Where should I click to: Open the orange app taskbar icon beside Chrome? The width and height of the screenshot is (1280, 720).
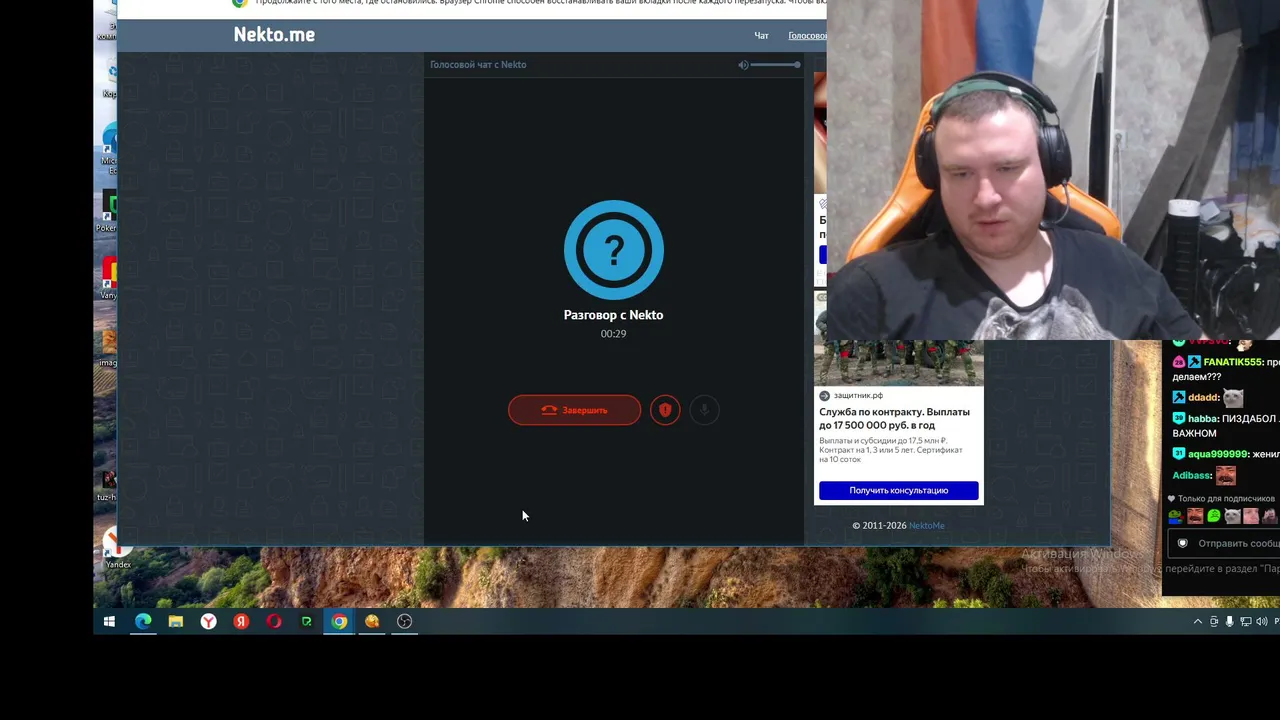pos(372,622)
